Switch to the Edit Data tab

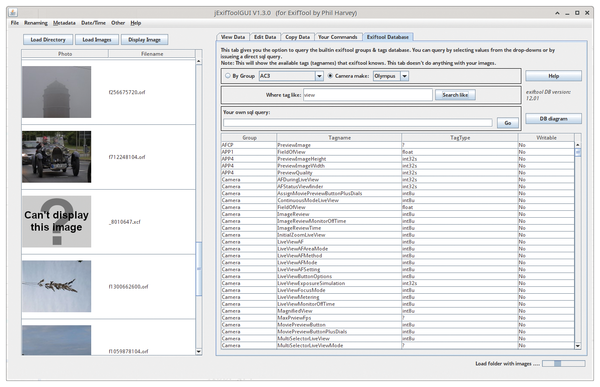[265, 37]
